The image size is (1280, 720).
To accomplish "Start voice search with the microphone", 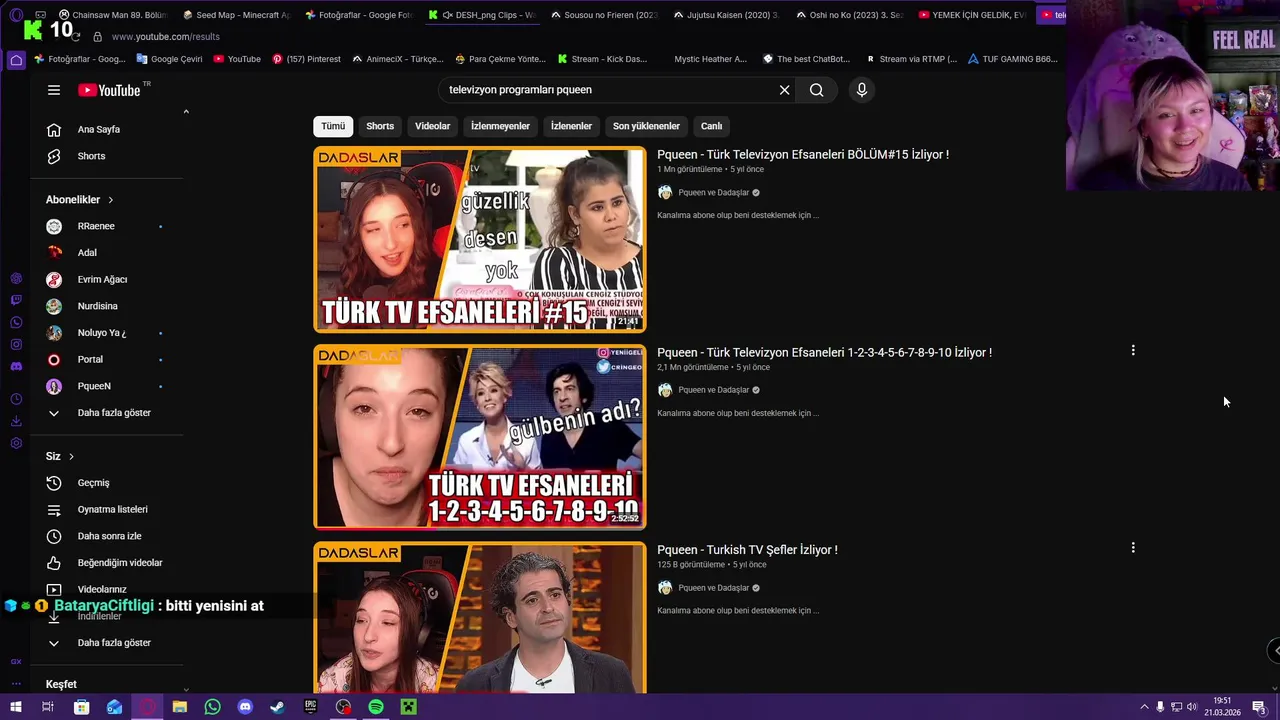I will tap(861, 90).
